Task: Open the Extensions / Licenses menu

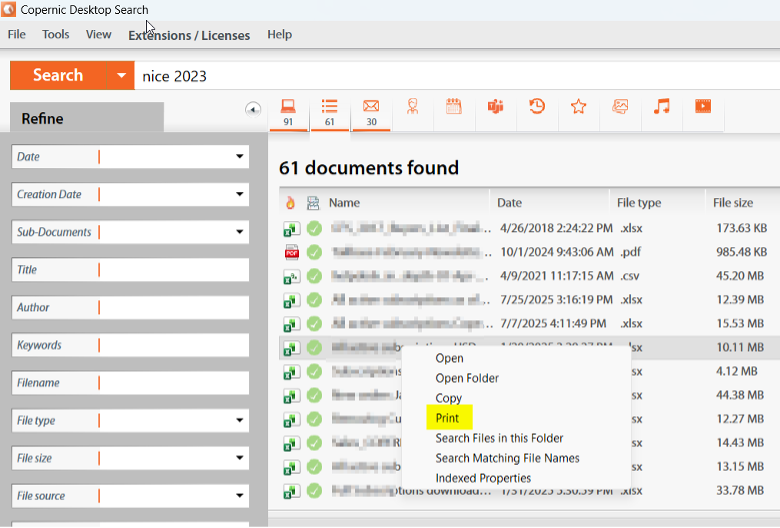Action: click(x=189, y=35)
